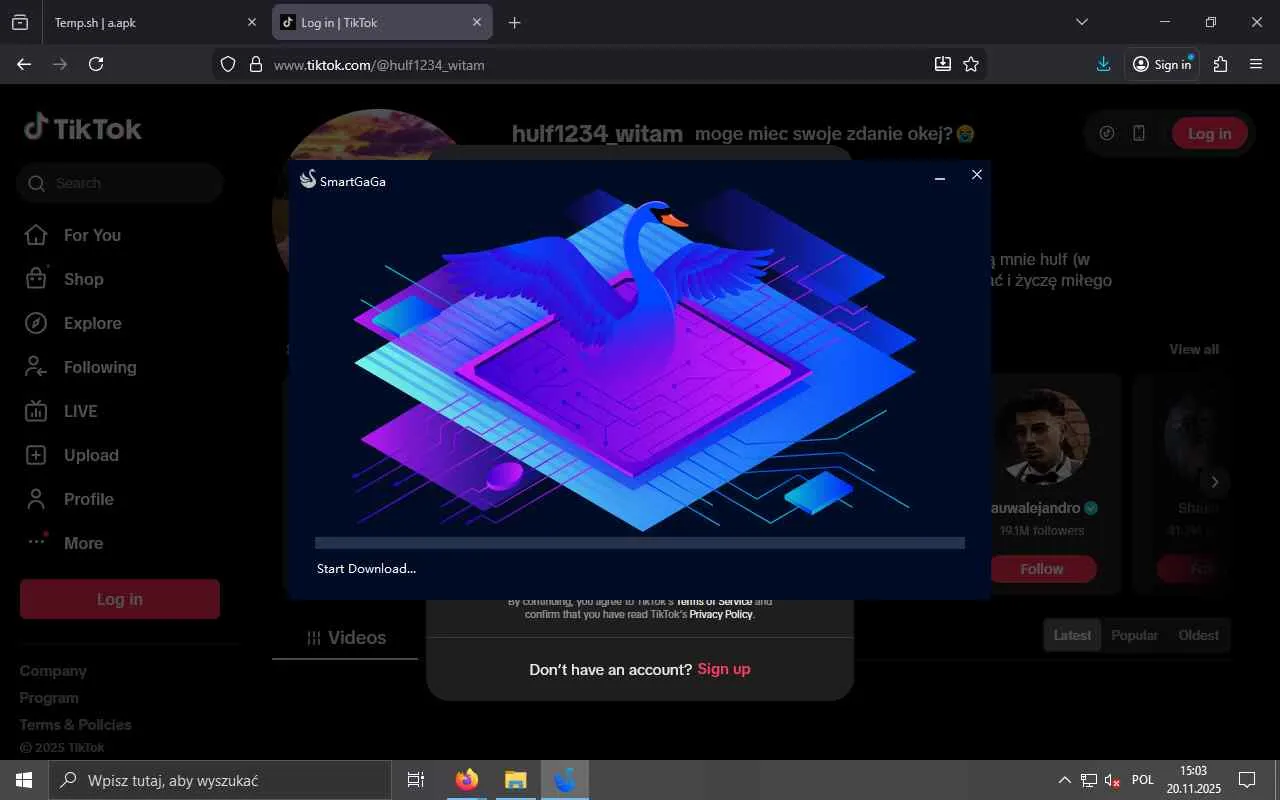Click the Firefox account Sign in button
Screen dimensions: 1280x800
(x=1162, y=64)
